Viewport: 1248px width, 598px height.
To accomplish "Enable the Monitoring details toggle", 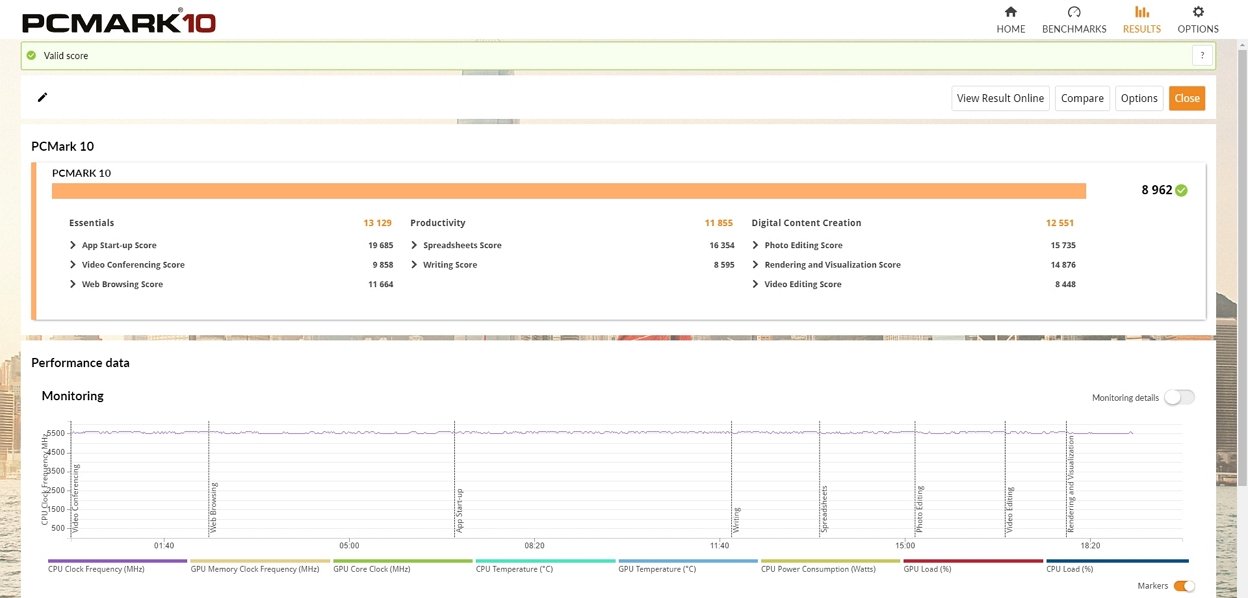I will pyautogui.click(x=1178, y=397).
